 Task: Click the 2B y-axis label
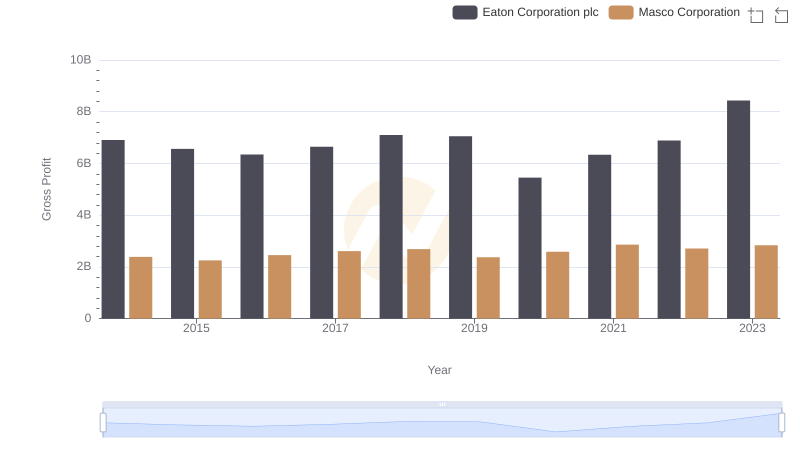click(x=84, y=266)
